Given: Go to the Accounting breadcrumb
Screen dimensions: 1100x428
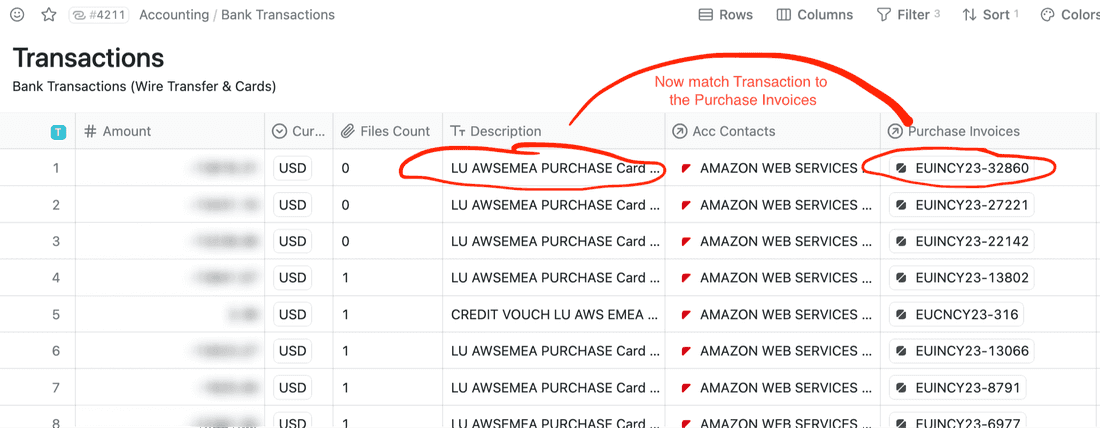Looking at the screenshot, I should click(x=174, y=15).
